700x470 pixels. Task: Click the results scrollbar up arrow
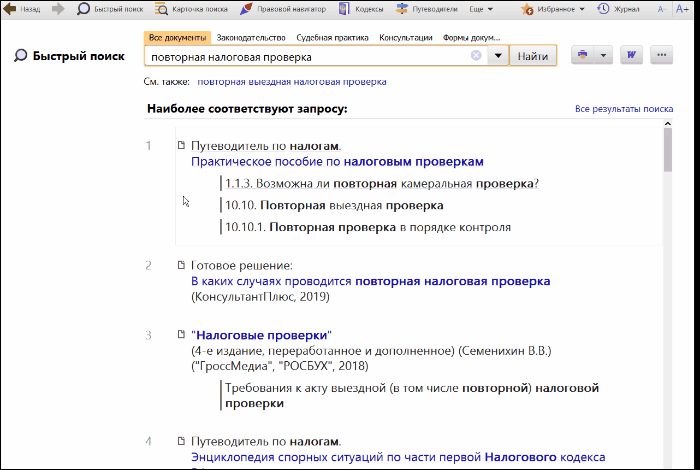[x=668, y=124]
